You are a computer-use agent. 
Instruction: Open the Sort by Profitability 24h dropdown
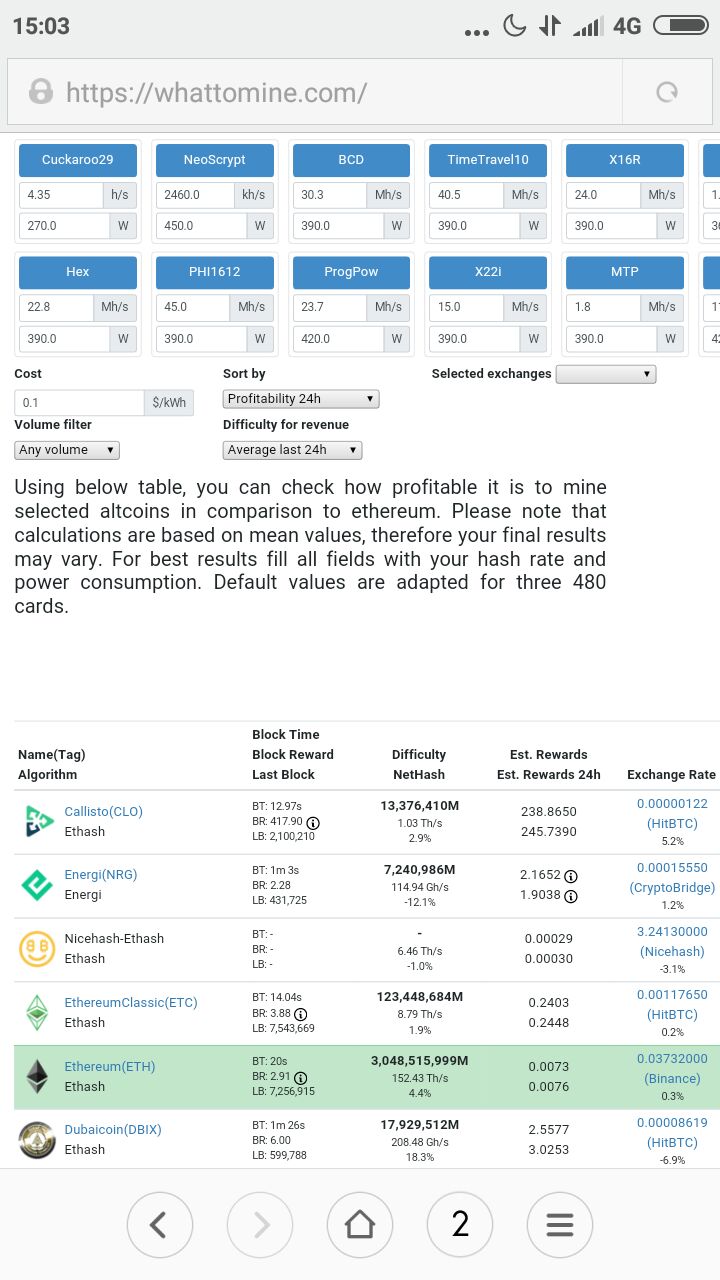(x=301, y=399)
